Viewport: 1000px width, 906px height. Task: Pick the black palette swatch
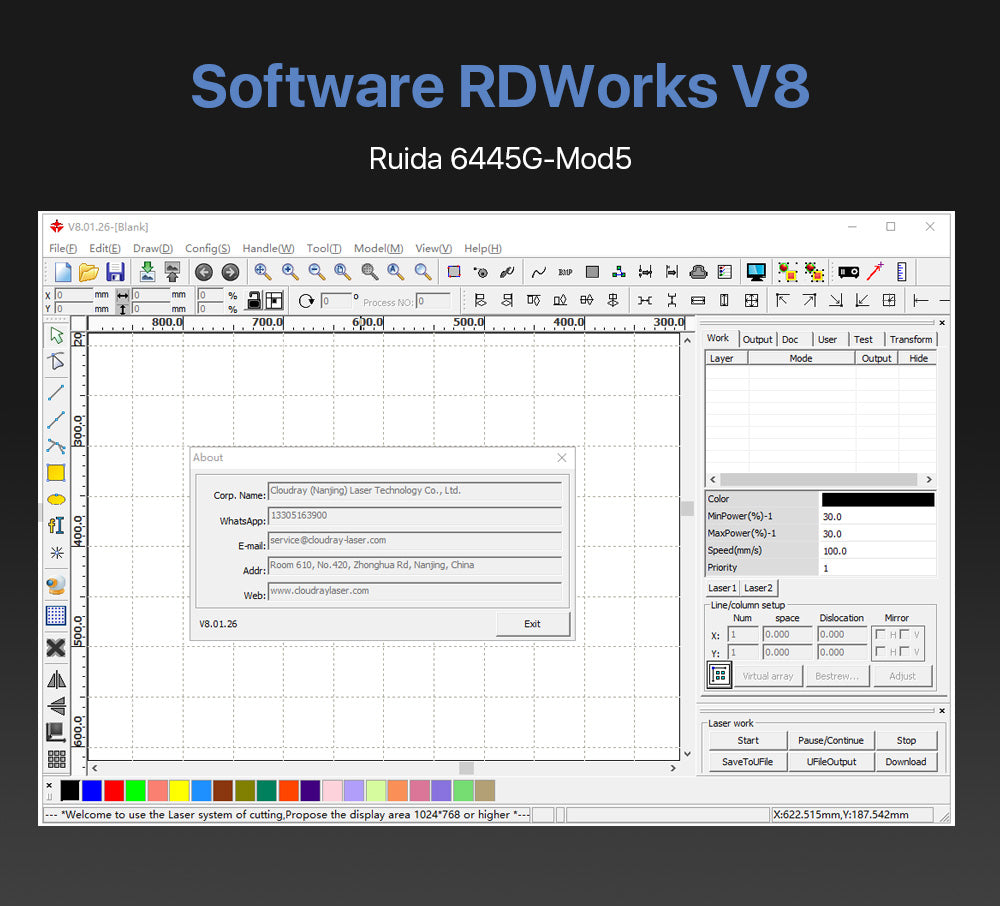coord(70,790)
